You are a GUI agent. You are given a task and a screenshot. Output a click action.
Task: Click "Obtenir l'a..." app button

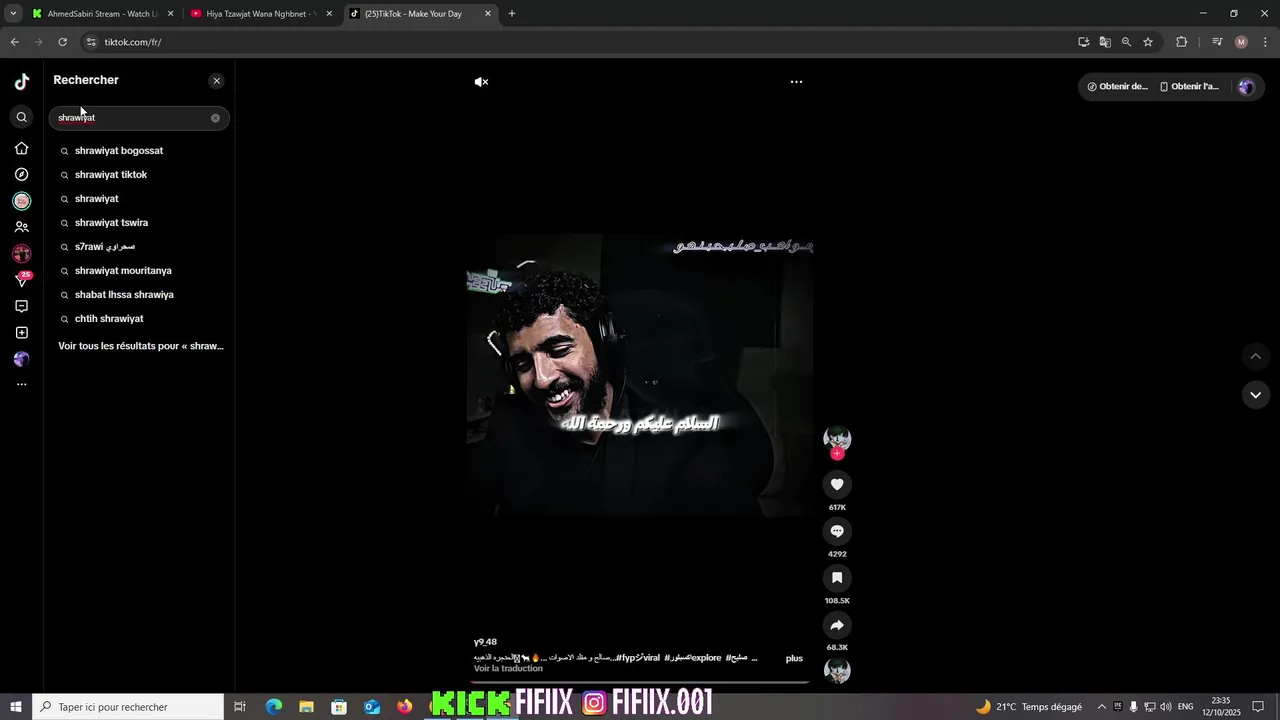(x=1189, y=86)
